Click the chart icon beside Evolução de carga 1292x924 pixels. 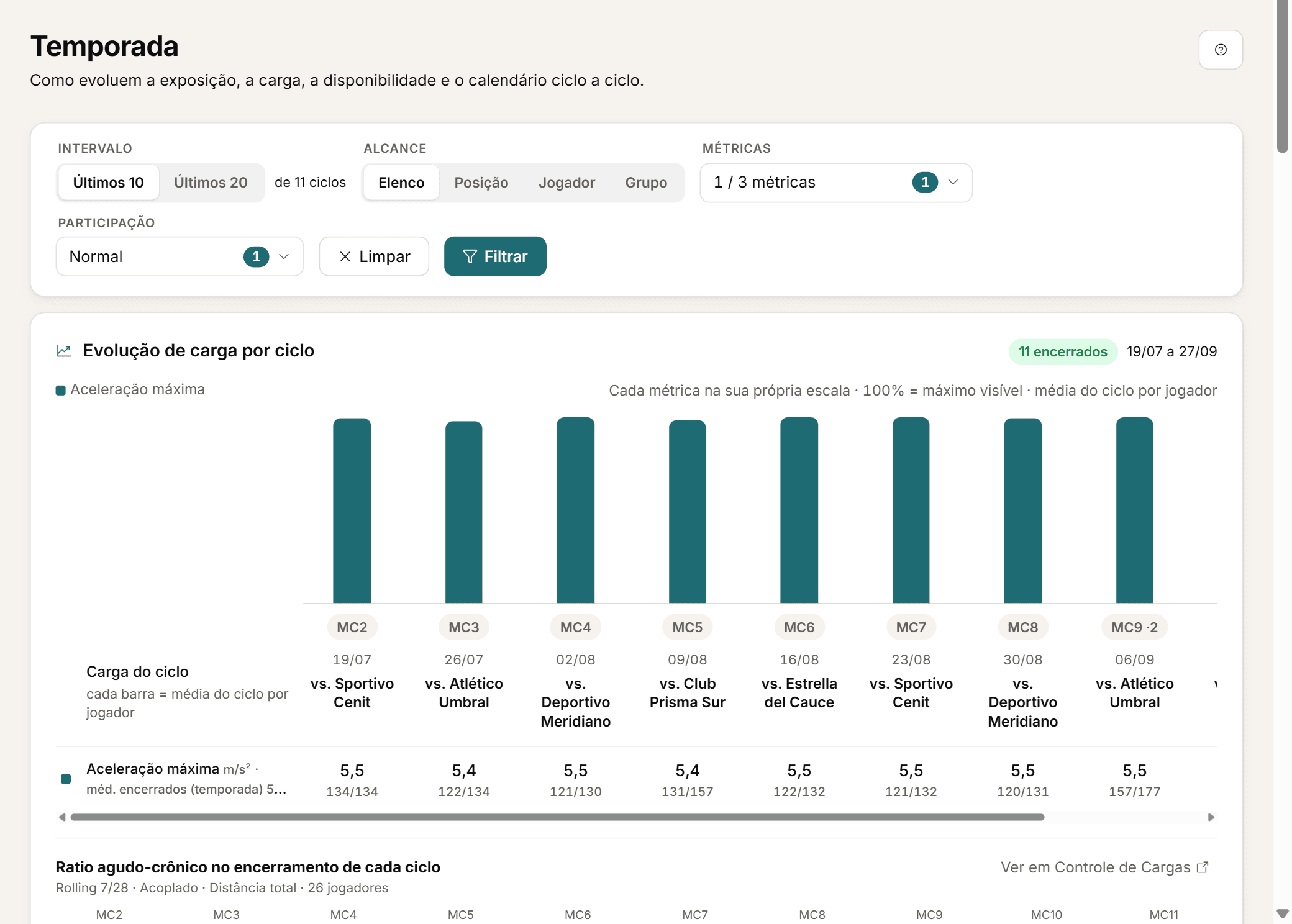64,351
